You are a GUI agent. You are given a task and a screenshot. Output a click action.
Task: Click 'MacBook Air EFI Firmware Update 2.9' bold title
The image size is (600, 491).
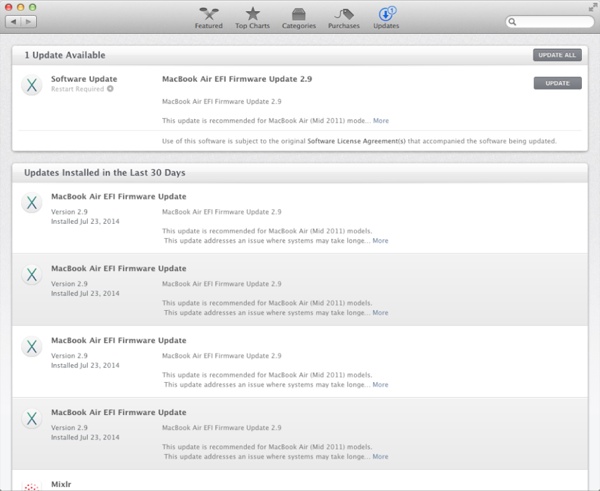[237, 79]
